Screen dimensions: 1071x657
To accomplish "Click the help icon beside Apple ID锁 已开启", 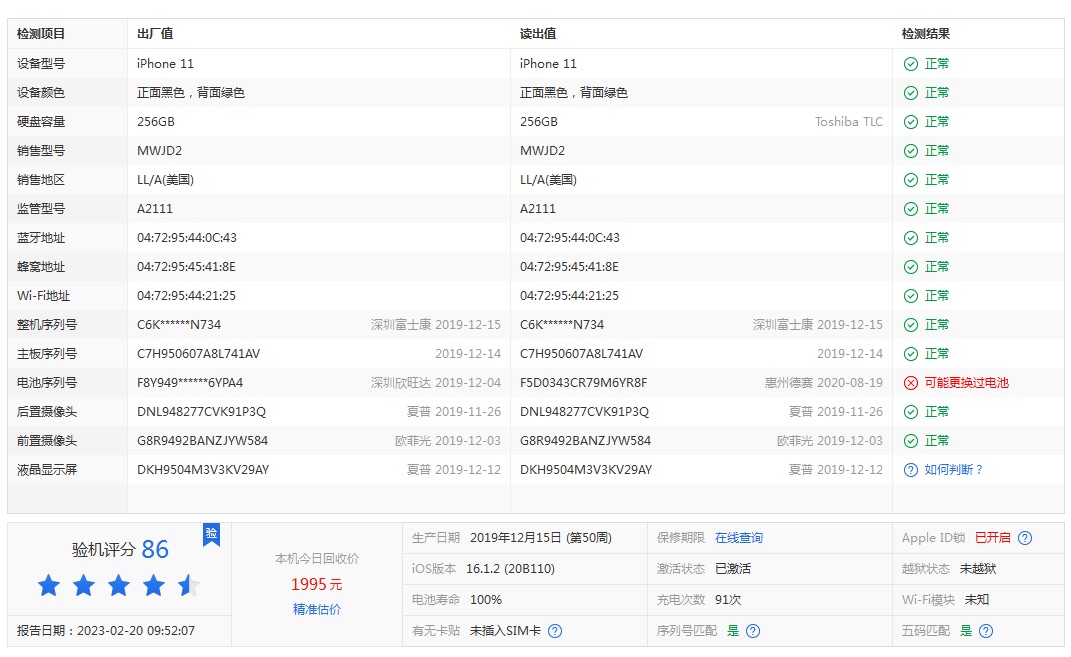I will click(x=1025, y=538).
